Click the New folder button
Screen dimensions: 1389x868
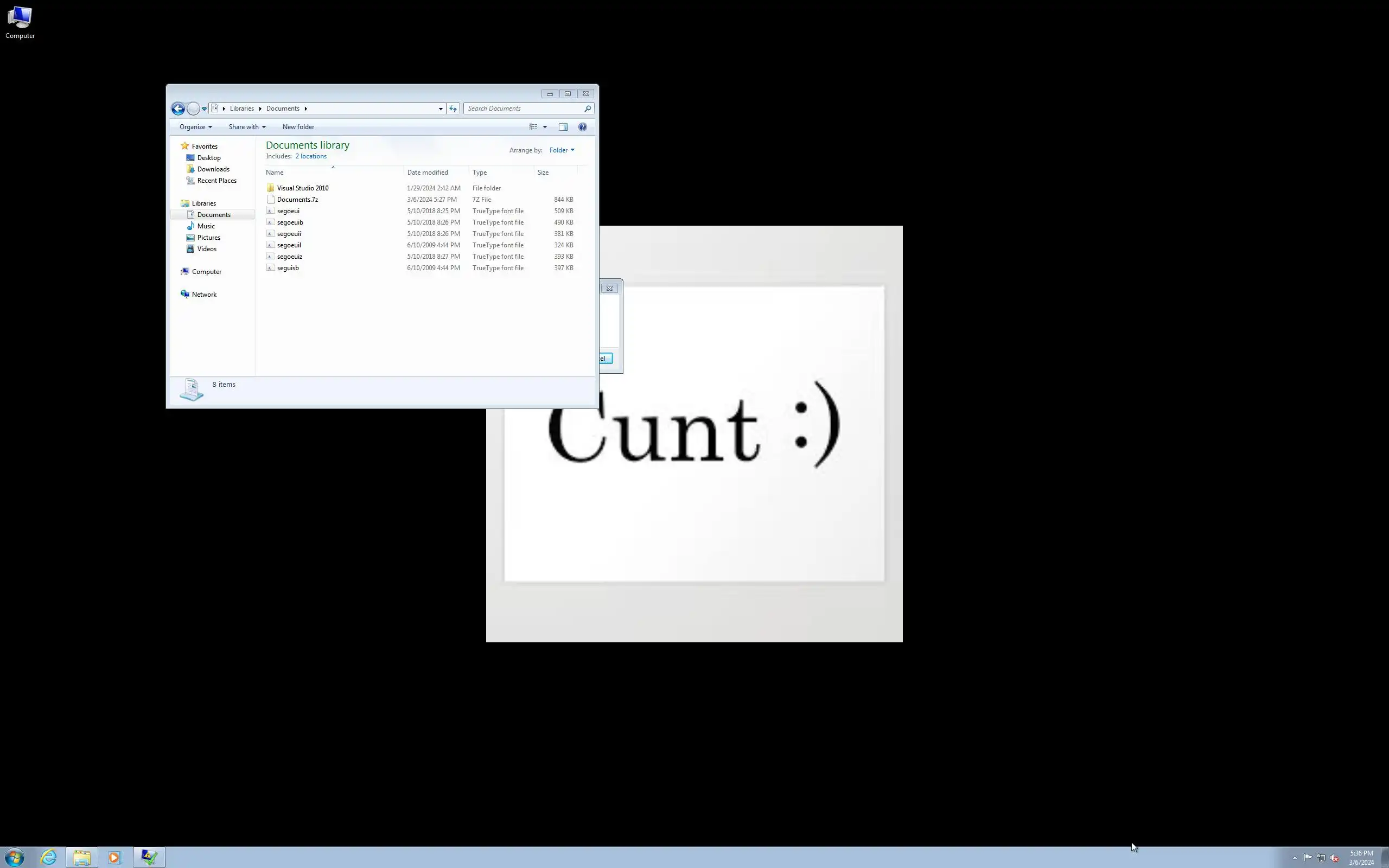[298, 127]
